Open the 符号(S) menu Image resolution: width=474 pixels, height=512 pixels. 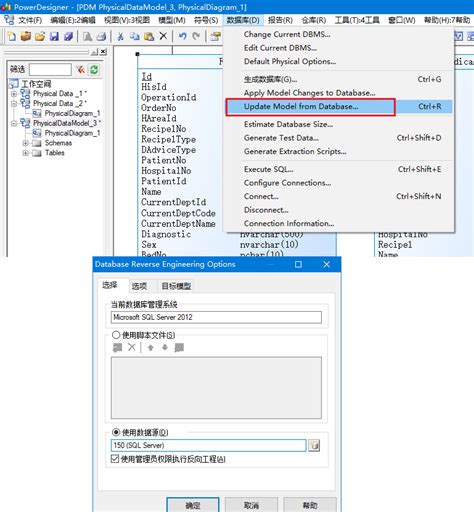click(206, 20)
